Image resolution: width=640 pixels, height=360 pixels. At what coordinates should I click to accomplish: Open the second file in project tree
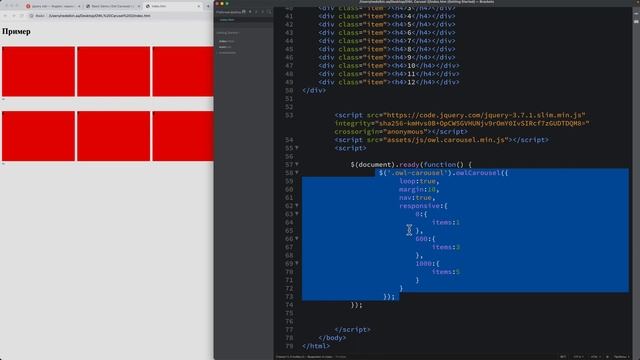[225, 47]
